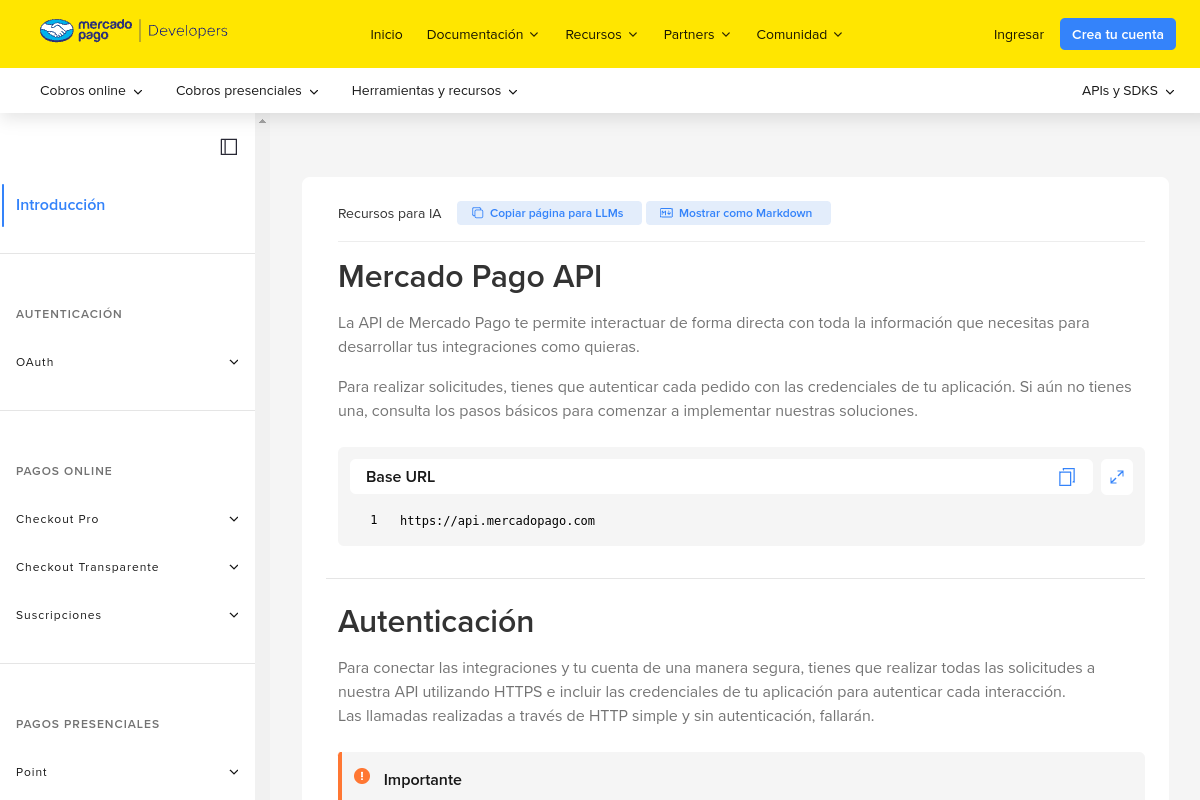Click Copiar página para LLMs button
The width and height of the screenshot is (1200, 800).
pos(549,213)
